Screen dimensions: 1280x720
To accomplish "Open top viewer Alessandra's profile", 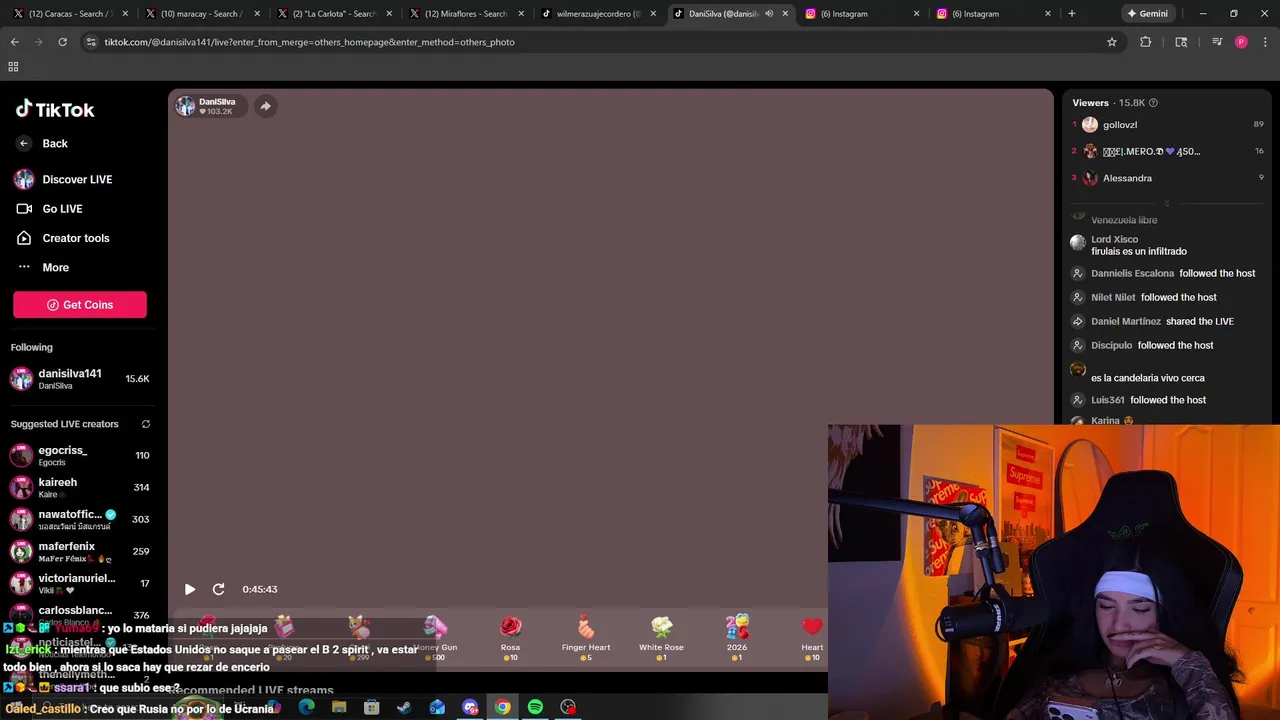I will [x=1127, y=178].
